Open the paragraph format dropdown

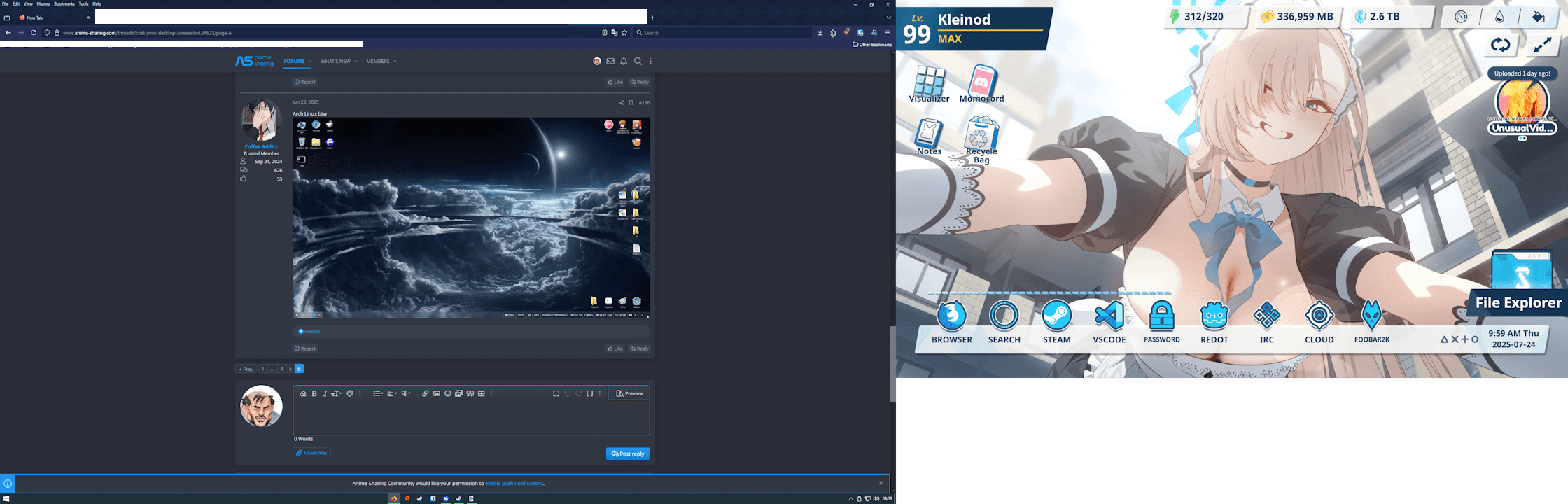[x=406, y=393]
